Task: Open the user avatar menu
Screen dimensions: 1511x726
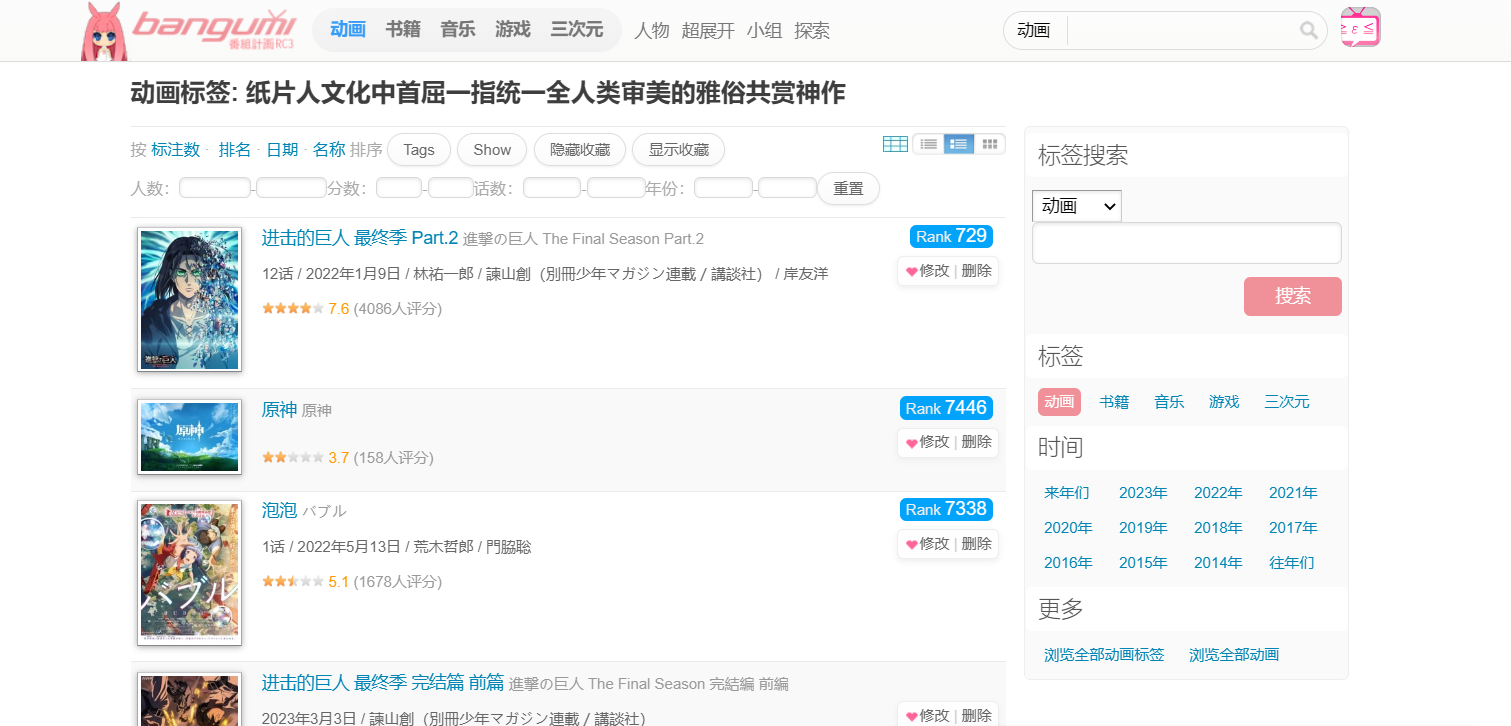Action: click(x=1360, y=27)
